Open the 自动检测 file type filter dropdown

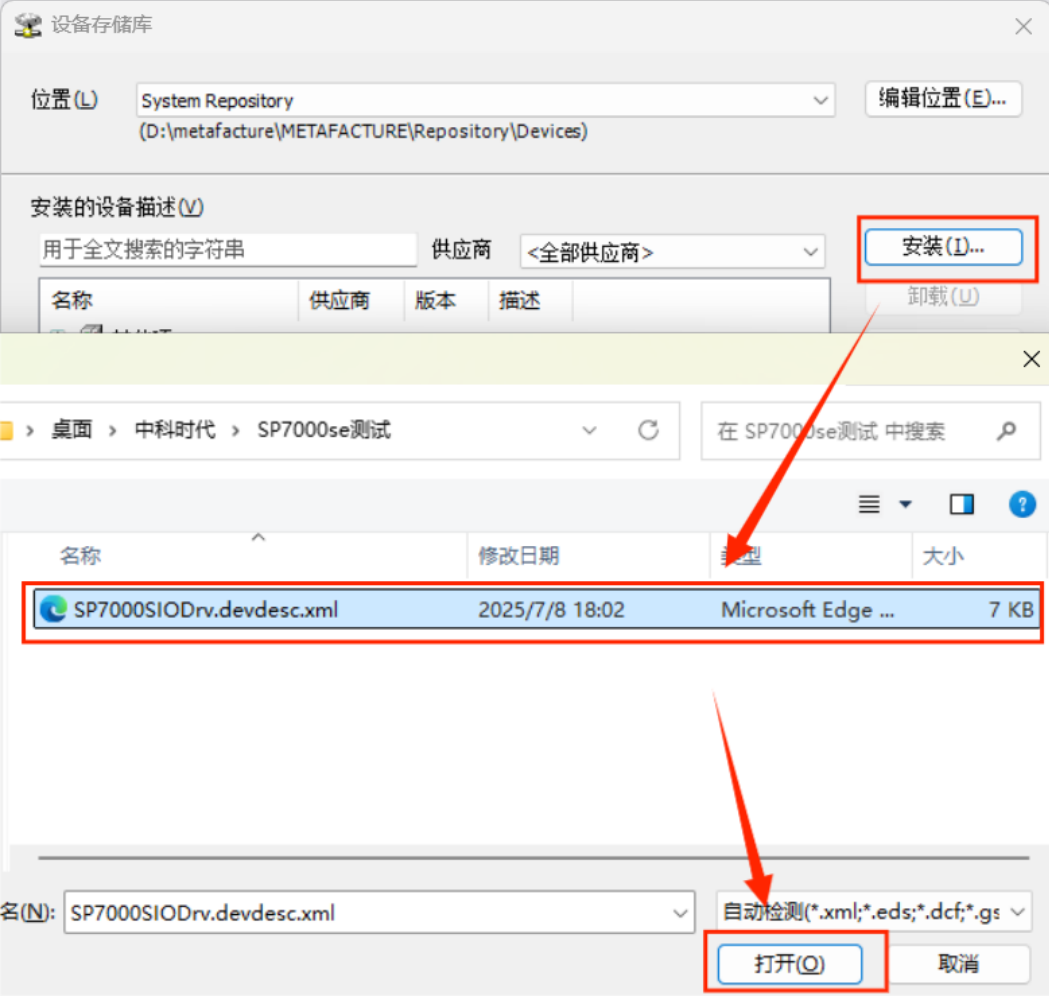873,911
